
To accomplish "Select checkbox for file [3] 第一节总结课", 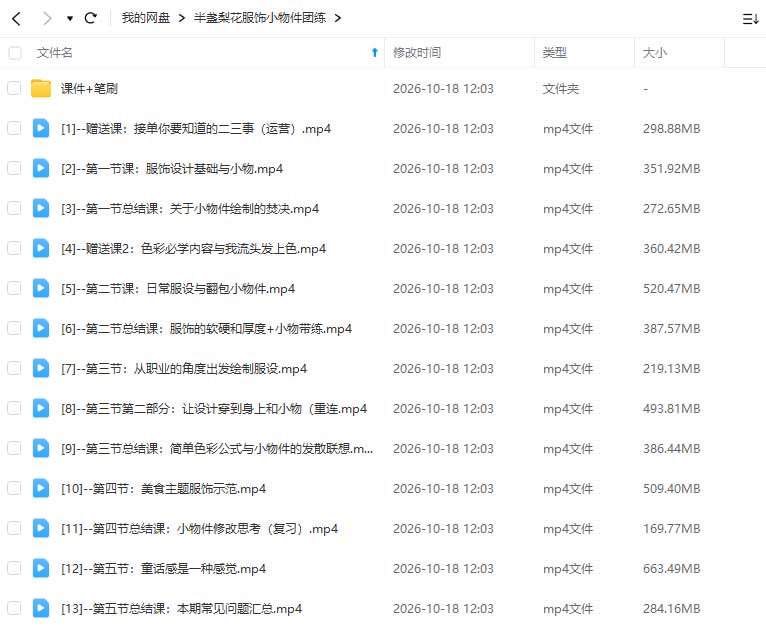I will tap(14, 209).
